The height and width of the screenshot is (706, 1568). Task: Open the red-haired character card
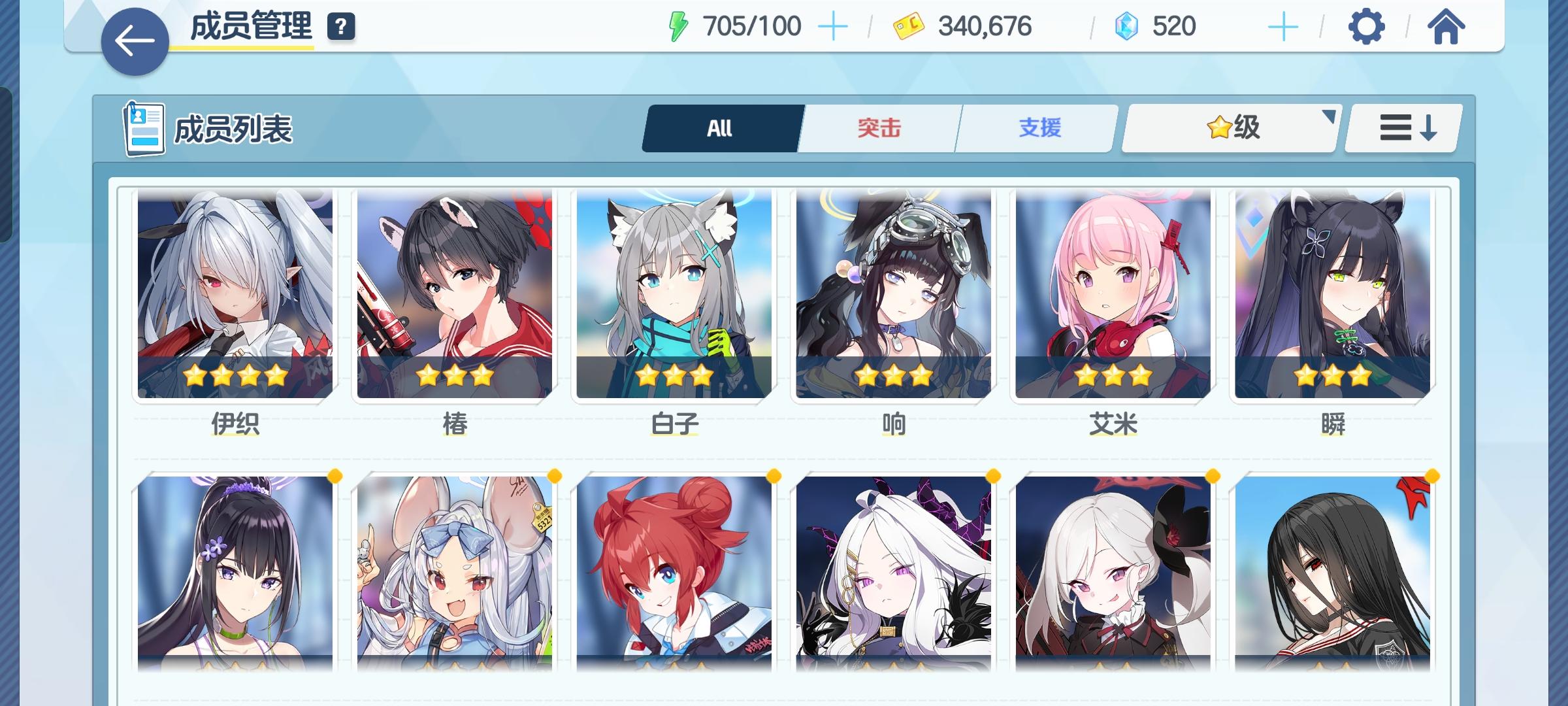674,573
